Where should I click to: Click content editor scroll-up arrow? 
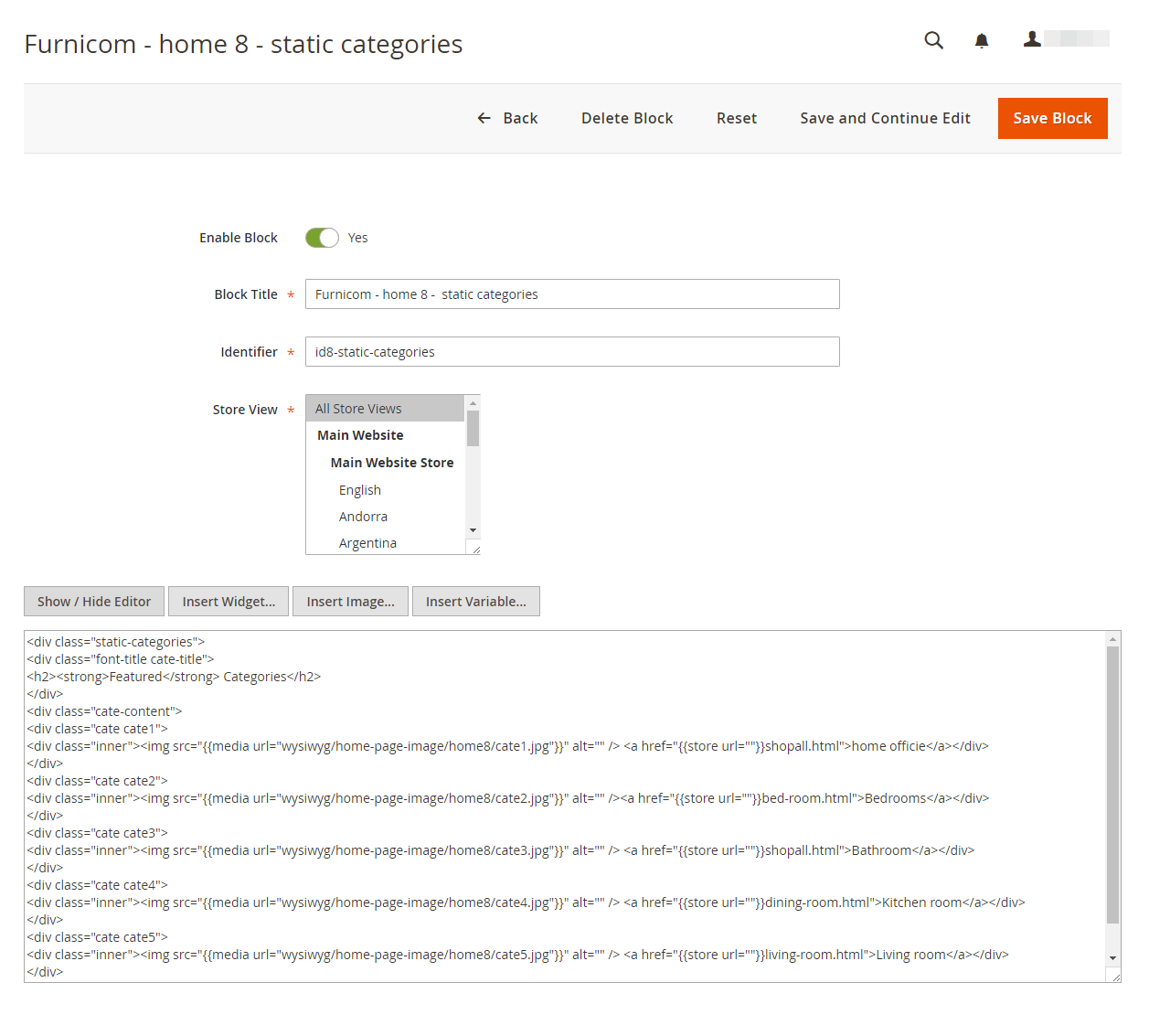pyautogui.click(x=1112, y=639)
